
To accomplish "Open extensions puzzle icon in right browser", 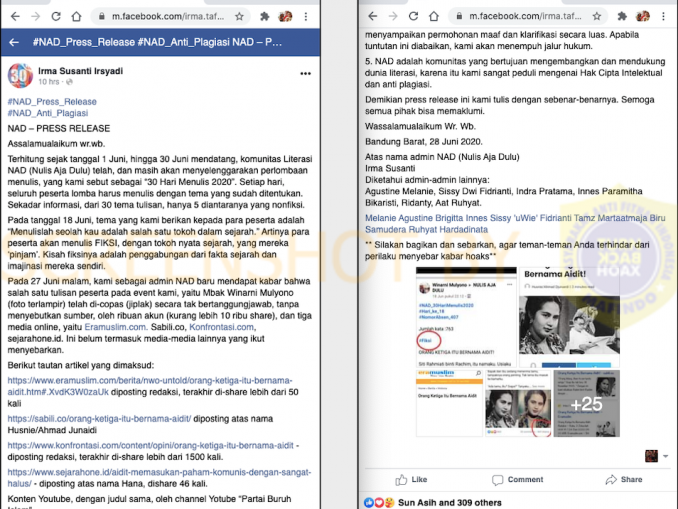I will click(x=622, y=16).
